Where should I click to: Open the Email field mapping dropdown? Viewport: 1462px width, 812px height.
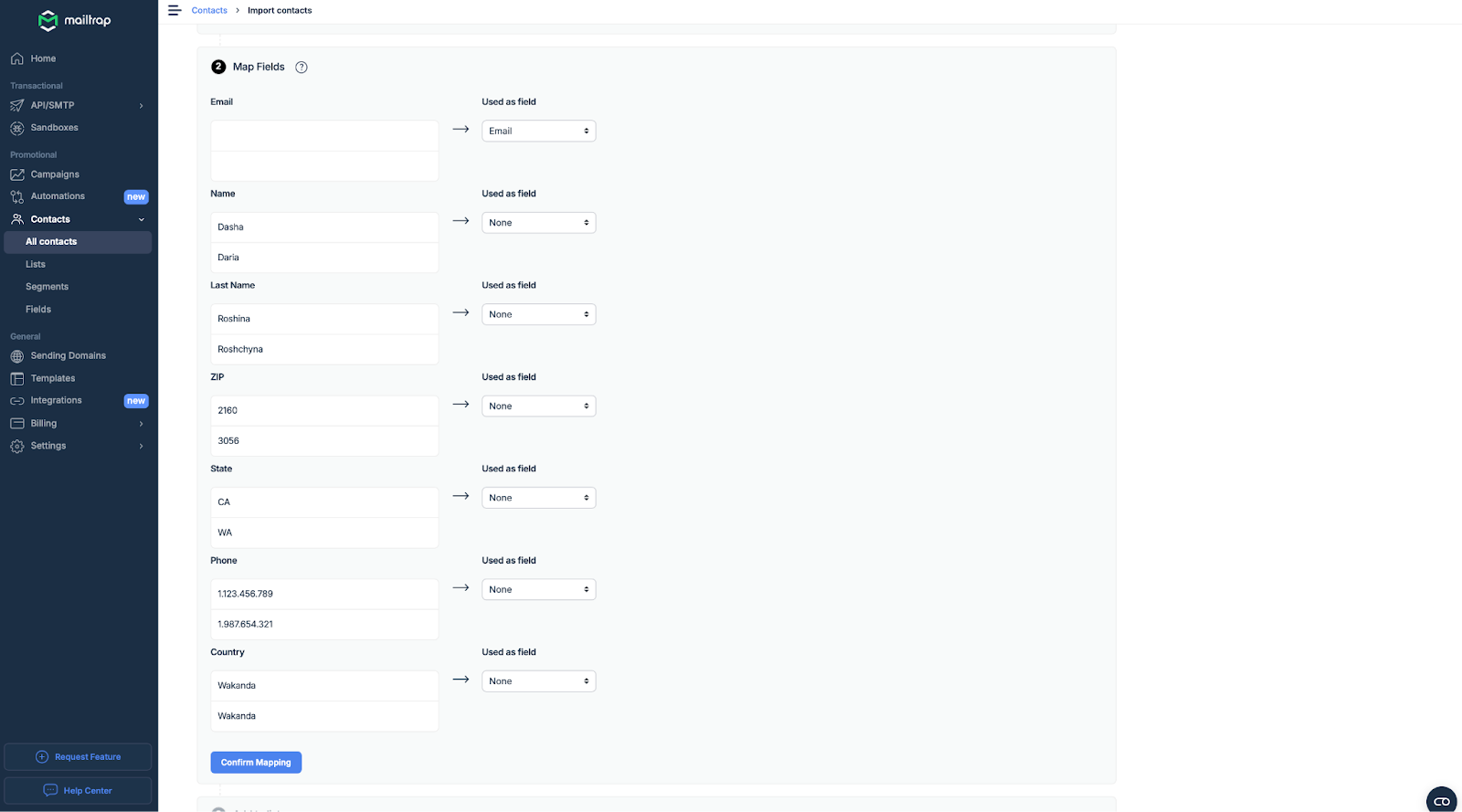click(538, 131)
